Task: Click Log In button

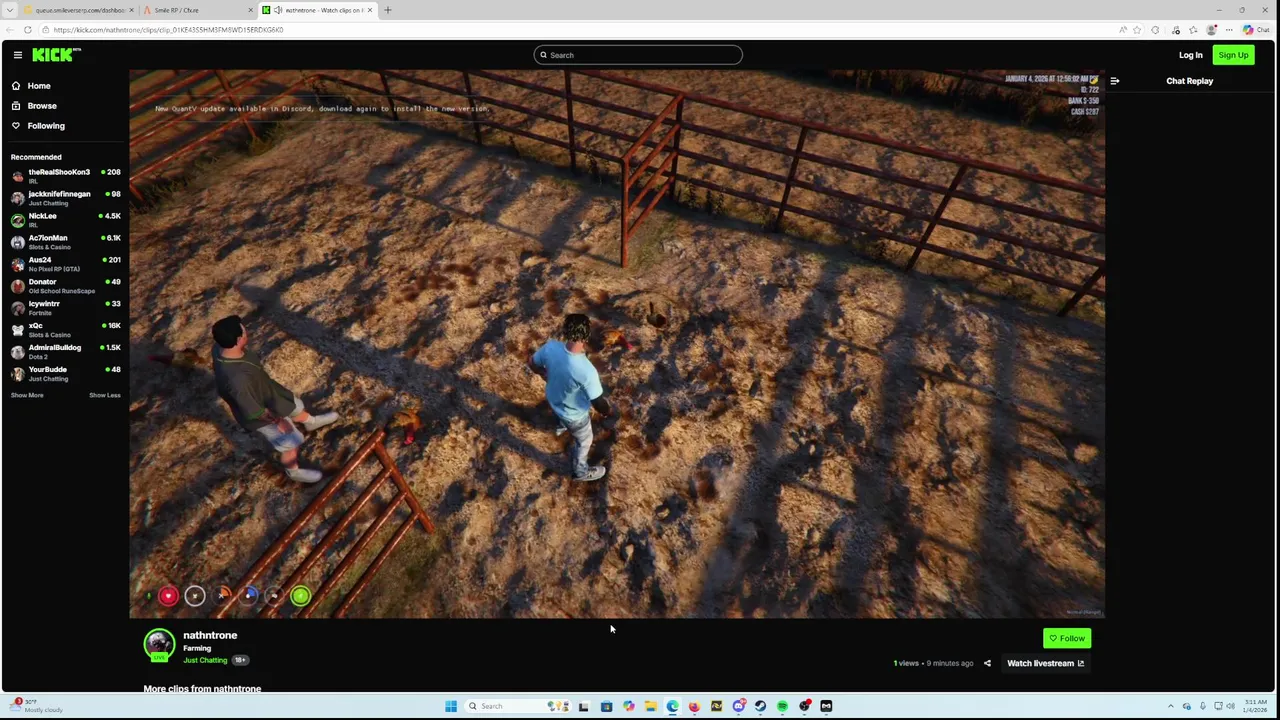Action: pyautogui.click(x=1190, y=55)
